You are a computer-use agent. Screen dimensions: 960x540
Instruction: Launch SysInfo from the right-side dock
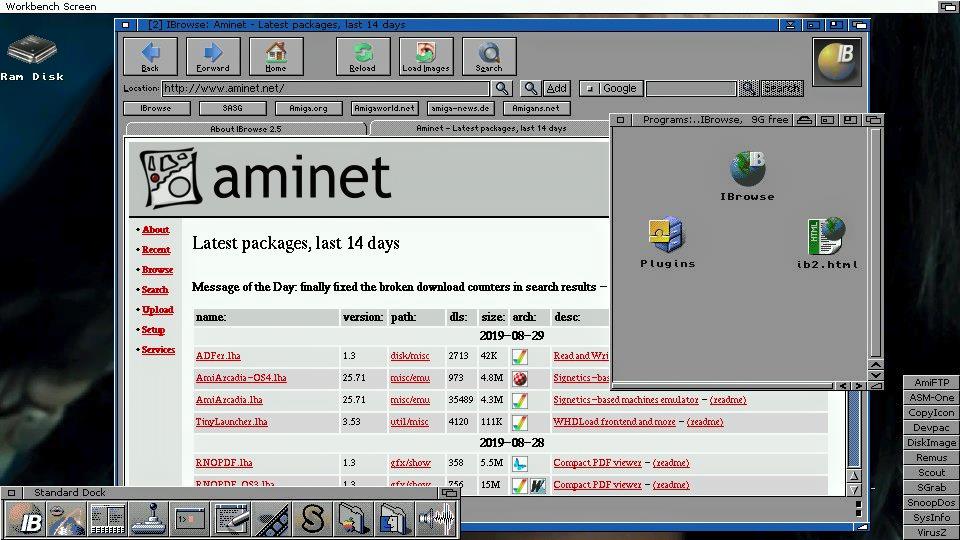pos(932,517)
